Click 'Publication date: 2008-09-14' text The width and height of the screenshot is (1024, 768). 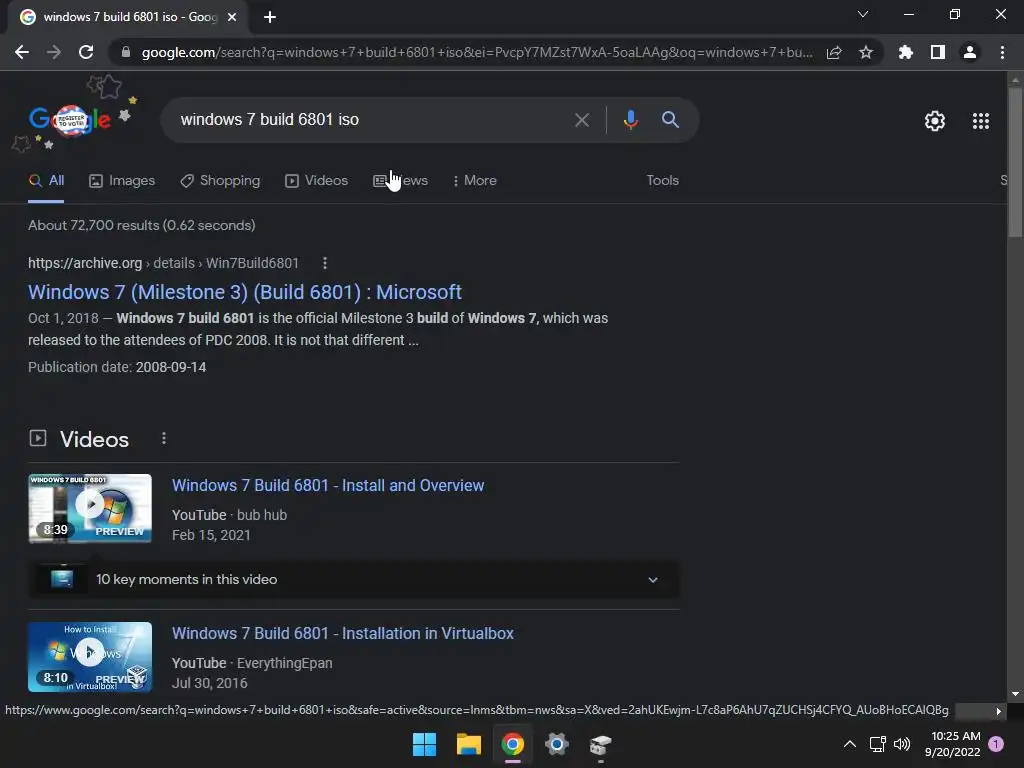tap(117, 367)
